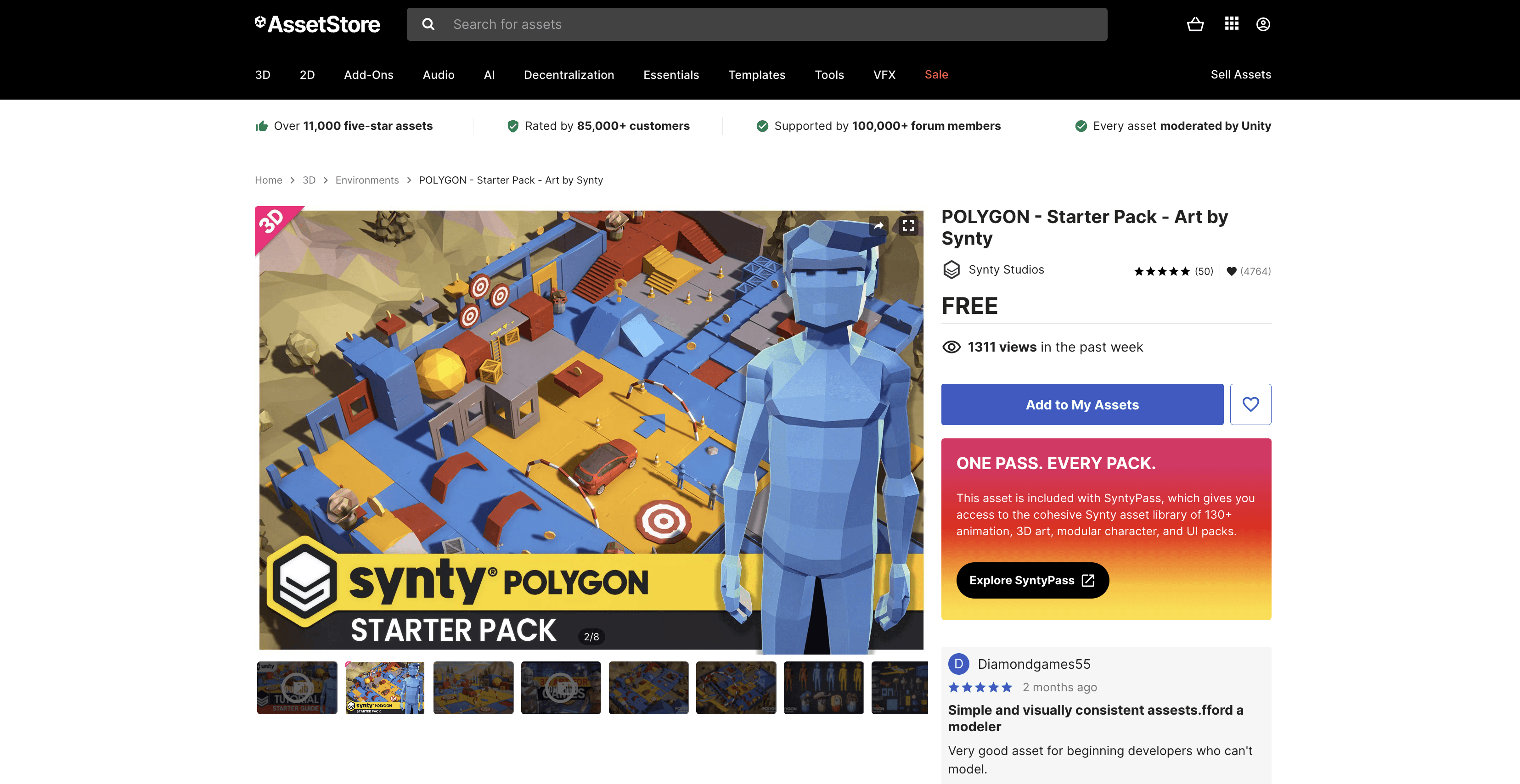The width and height of the screenshot is (1520, 784).
Task: Select the last partially visible thumbnail
Action: 899,688
